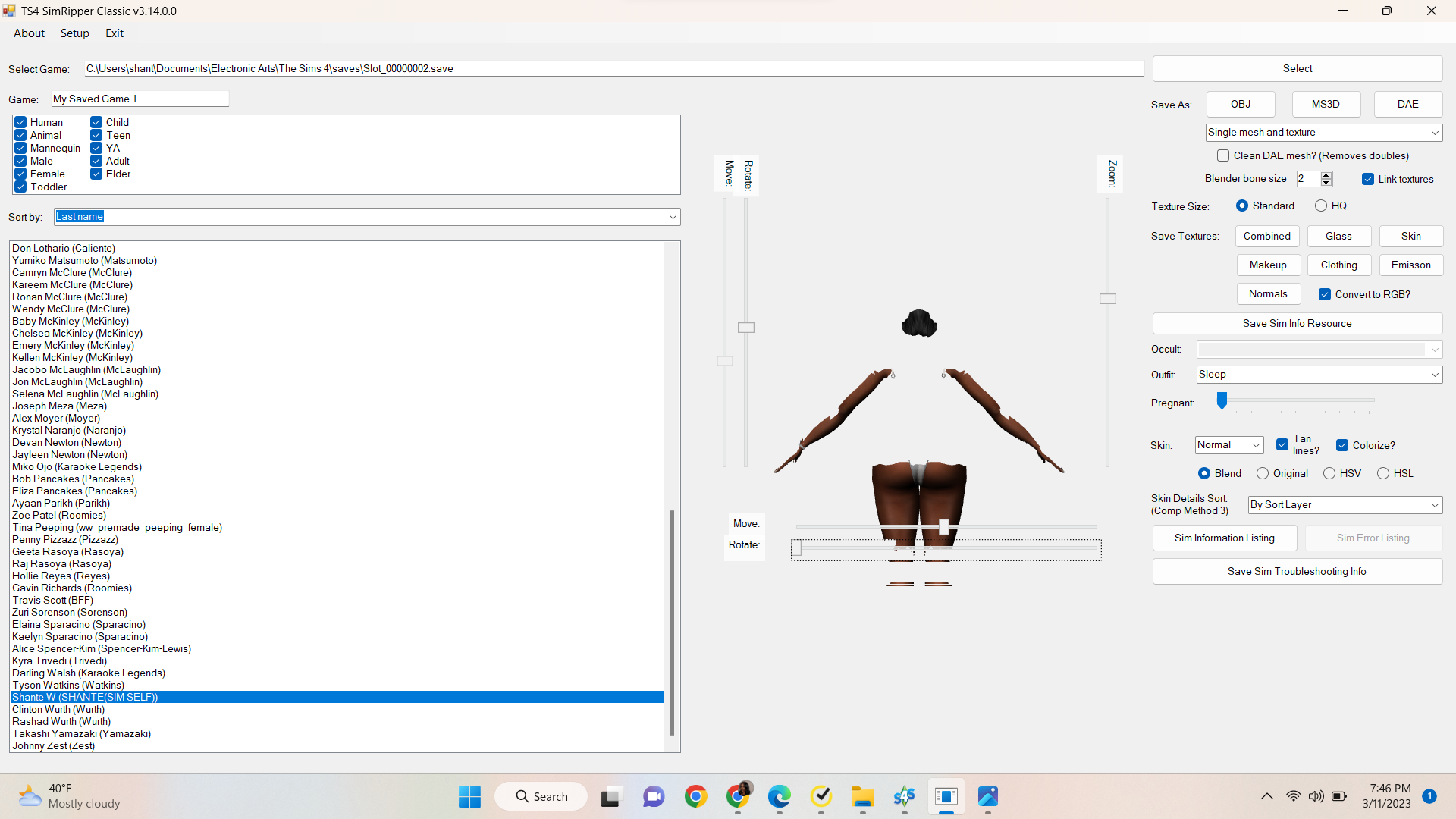
Task: Click Save Sim Info Resource button
Action: [x=1297, y=323]
